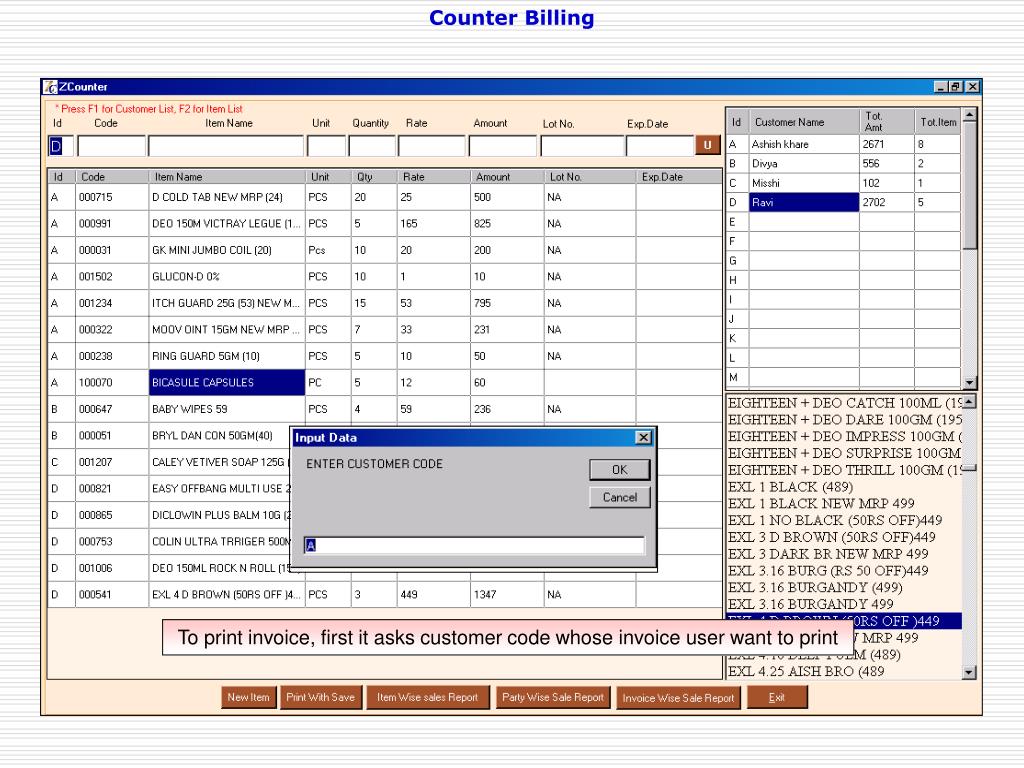Click down arrow of customer list scrollbar
Viewport: 1024px width, 768px height.
click(x=969, y=383)
